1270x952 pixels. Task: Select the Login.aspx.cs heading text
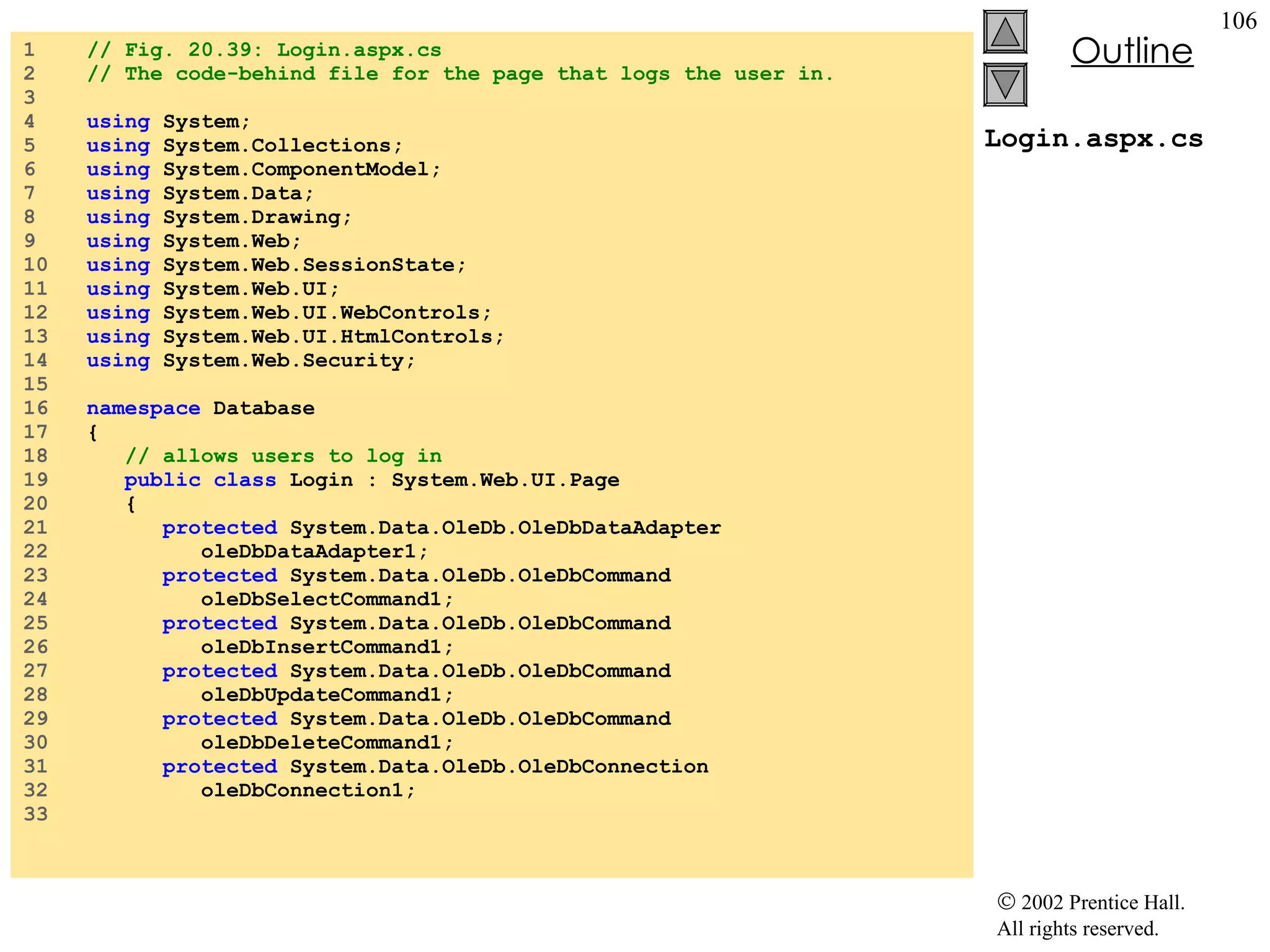1093,139
